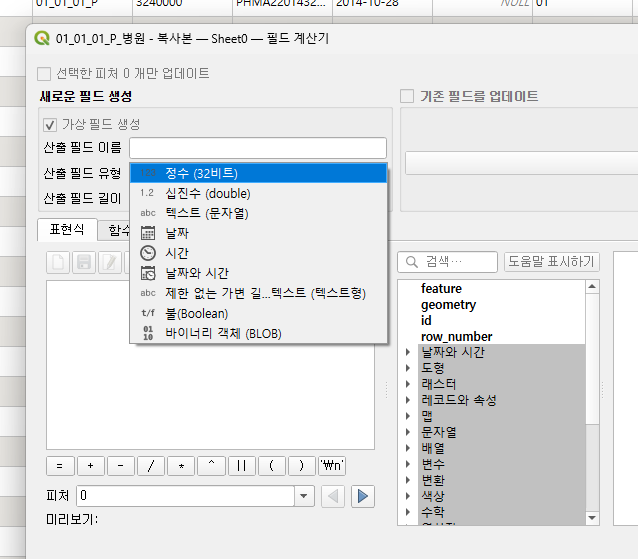Insert the '-' operator
This screenshot has width=638, height=559.
[x=120, y=466]
